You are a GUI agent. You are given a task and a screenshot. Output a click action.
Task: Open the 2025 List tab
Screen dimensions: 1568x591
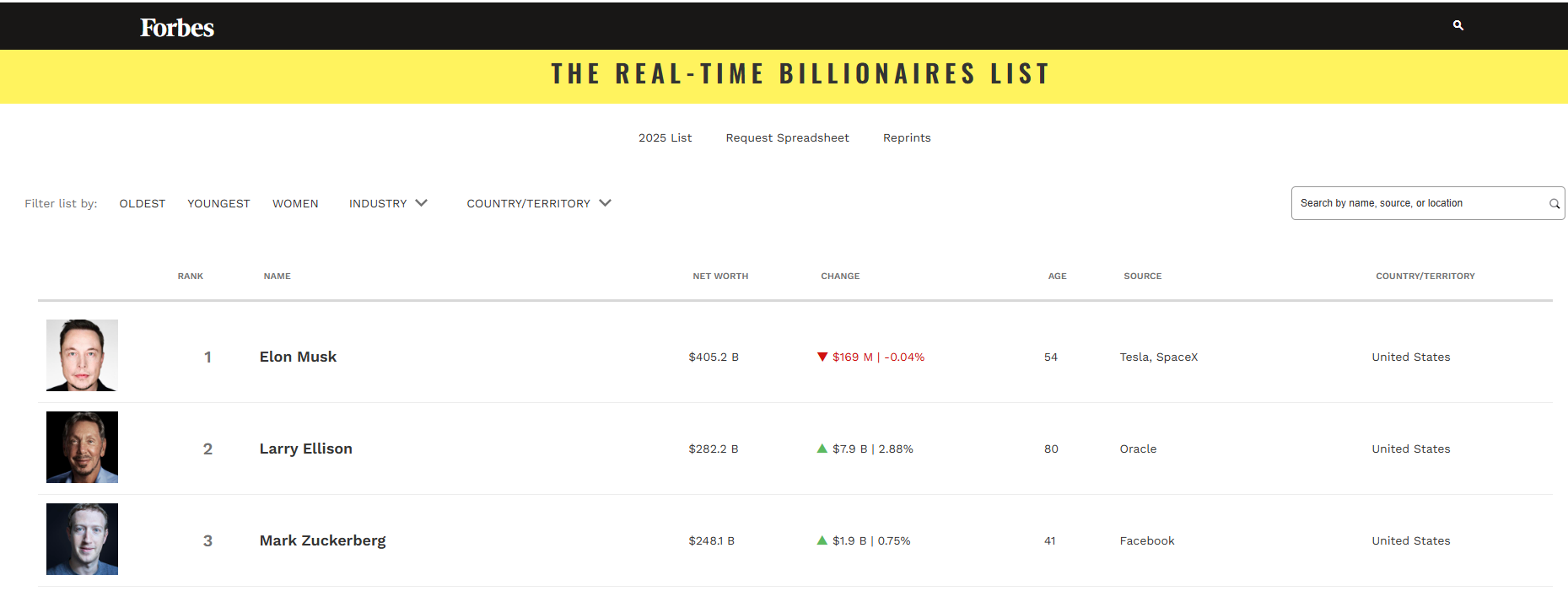(665, 137)
